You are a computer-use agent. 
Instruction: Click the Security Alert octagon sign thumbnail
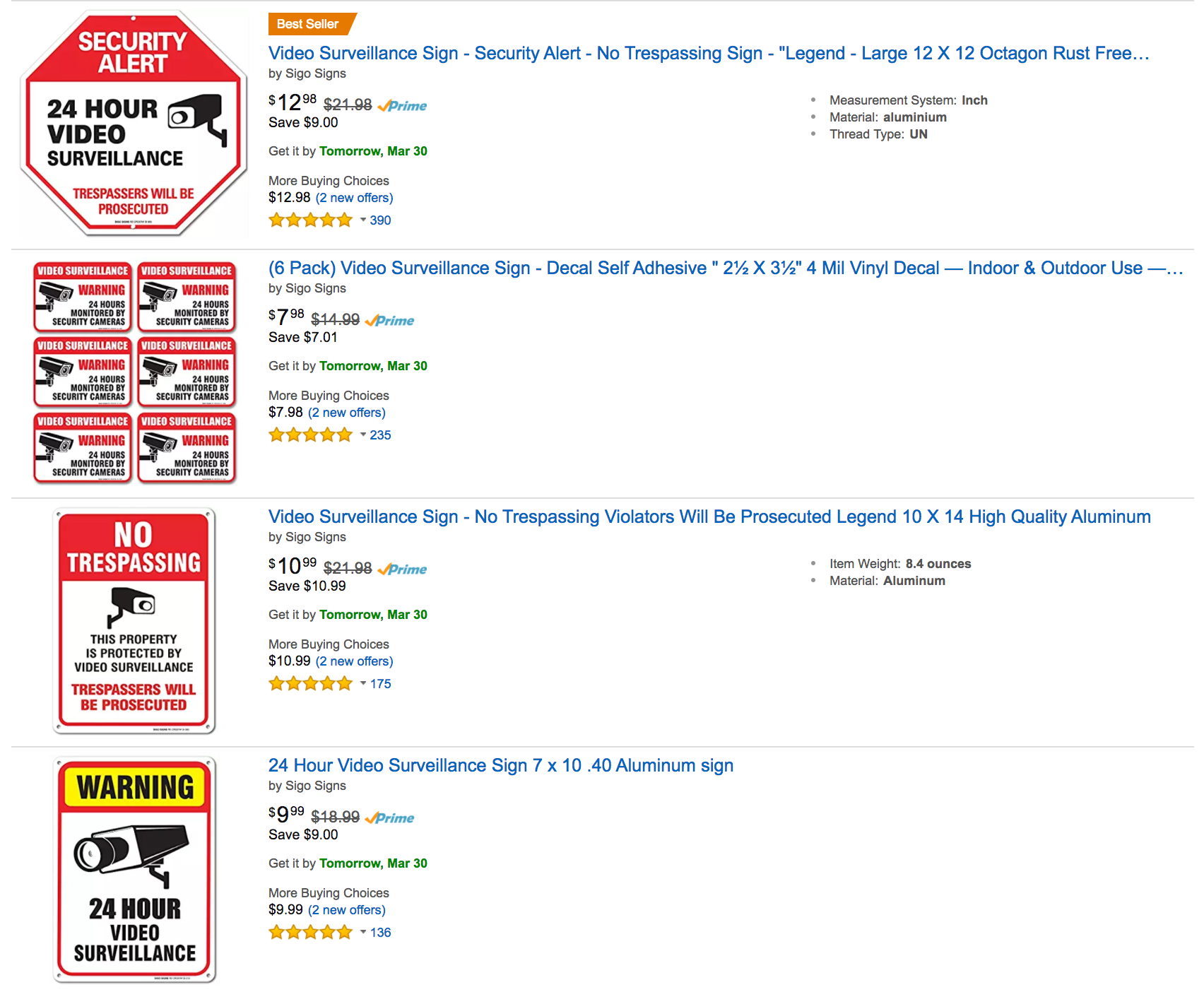click(x=134, y=123)
